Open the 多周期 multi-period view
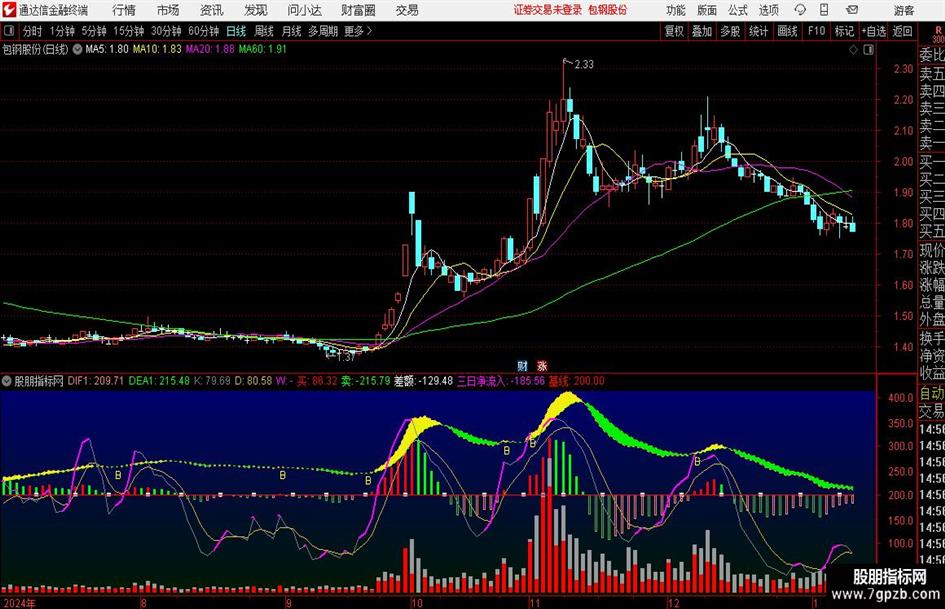Viewport: 945px width, 609px height. 322,31
